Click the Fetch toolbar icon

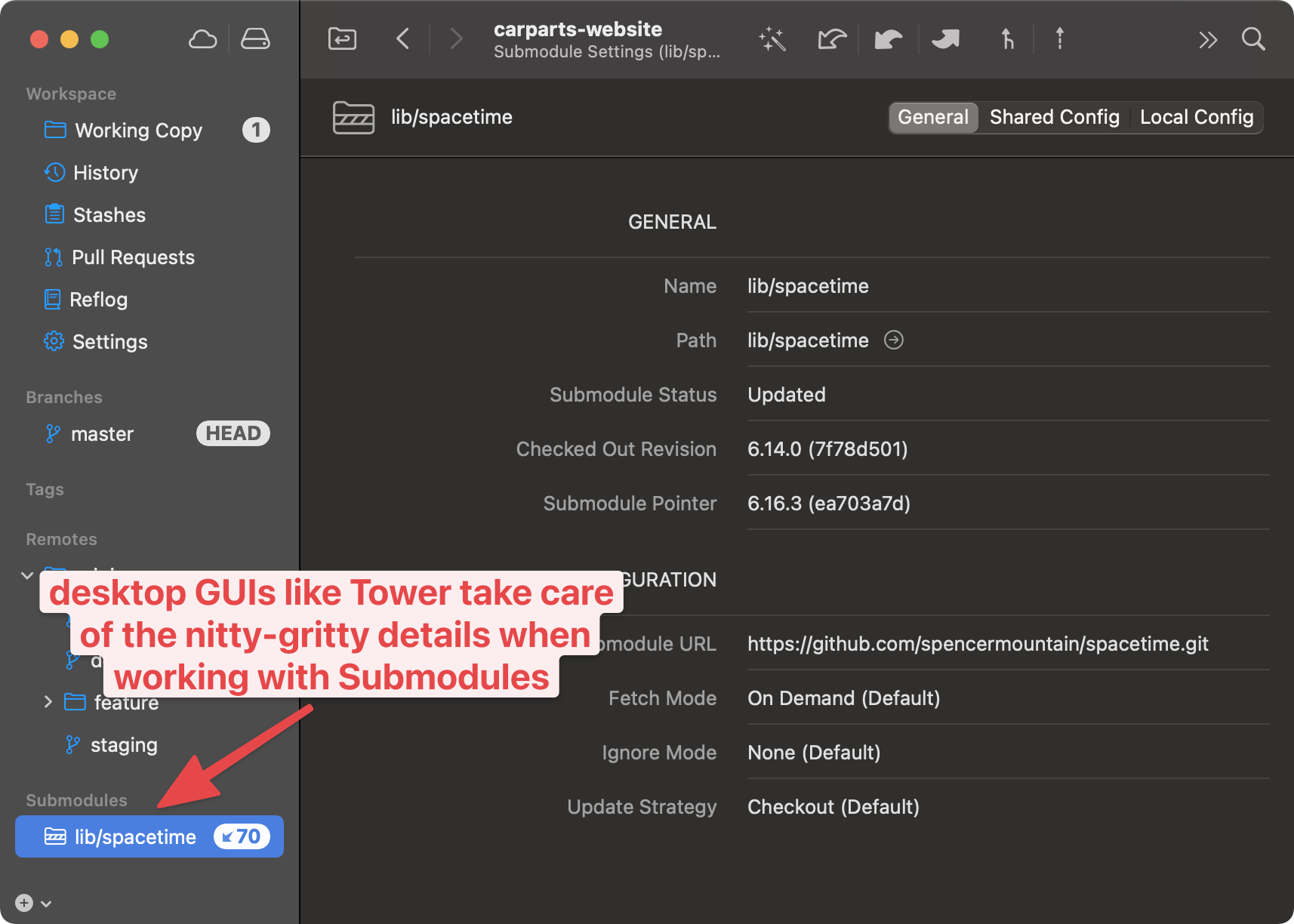pos(832,39)
